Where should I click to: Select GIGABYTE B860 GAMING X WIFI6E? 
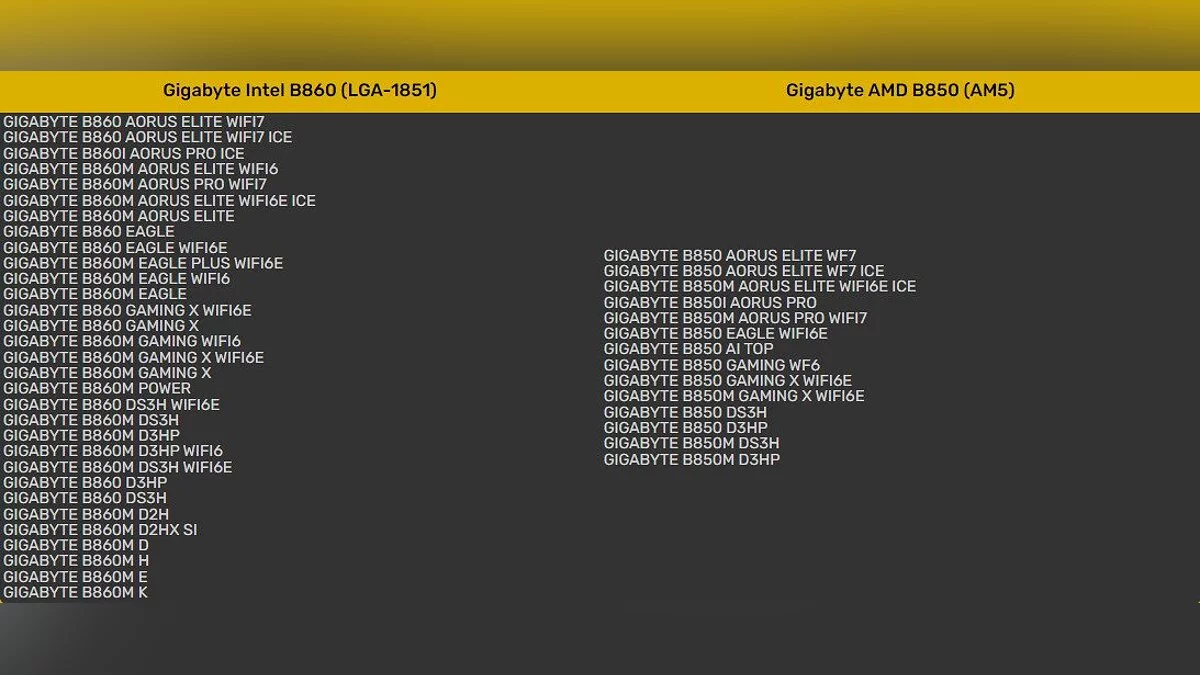pyautogui.click(x=127, y=310)
